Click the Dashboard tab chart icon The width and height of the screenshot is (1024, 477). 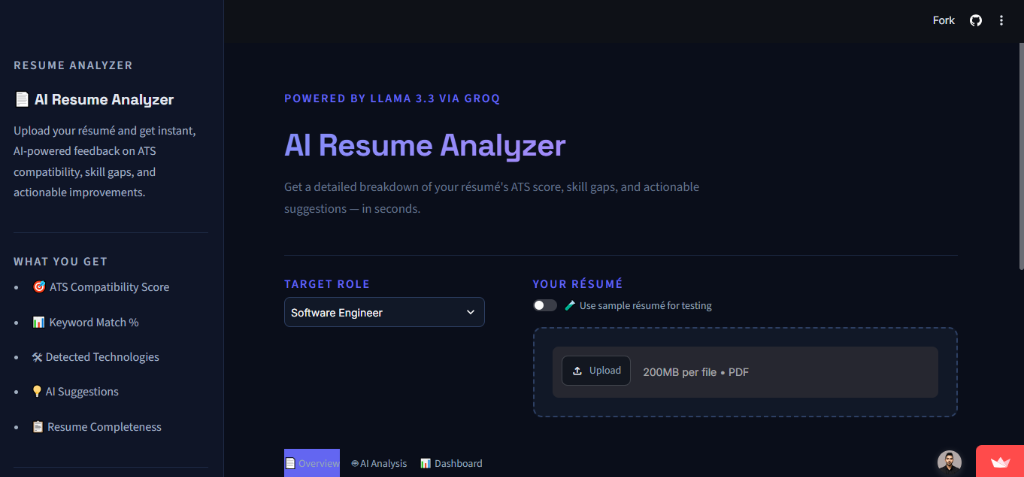[425, 463]
